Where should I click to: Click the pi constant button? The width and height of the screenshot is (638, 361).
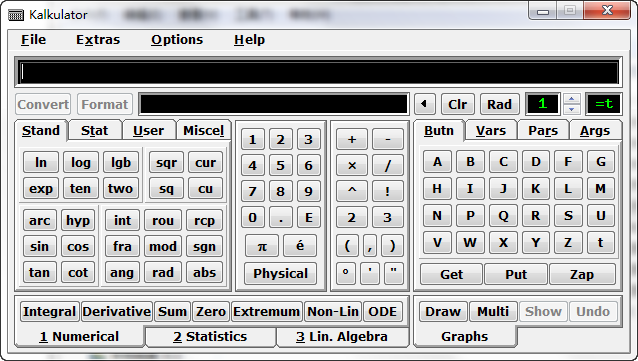(262, 246)
